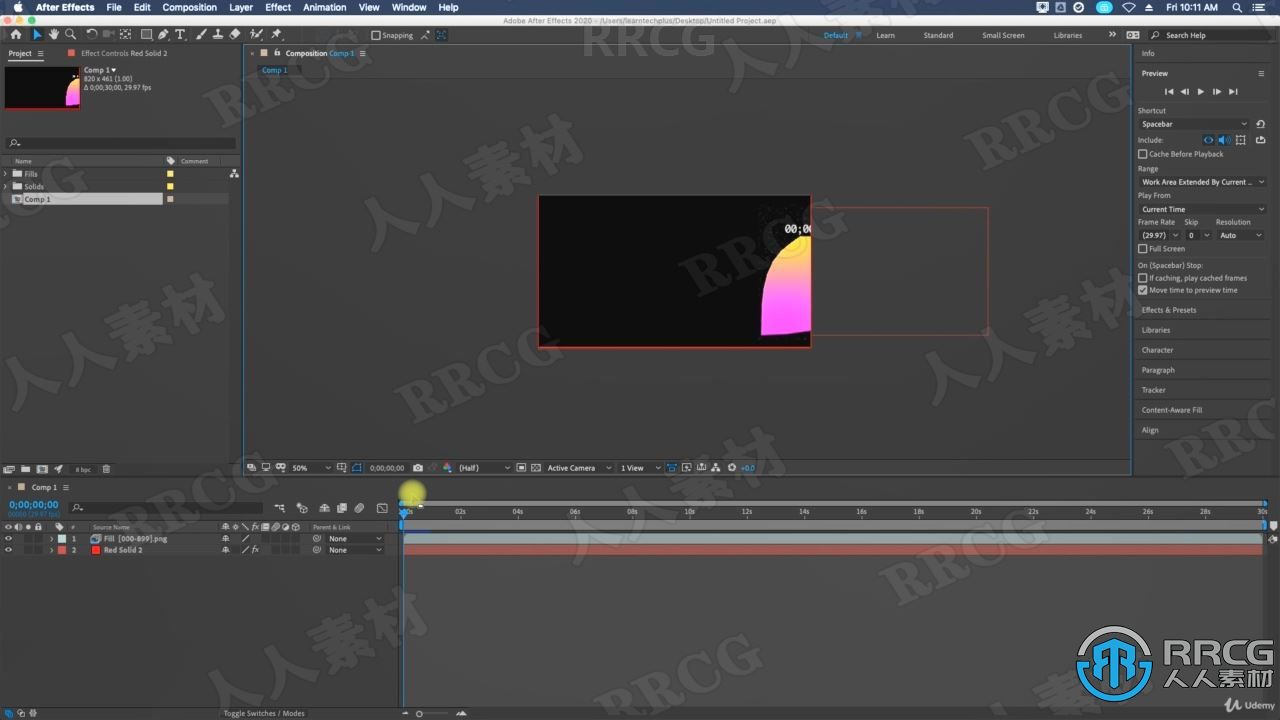Select the Selection arrow tool

[37, 34]
